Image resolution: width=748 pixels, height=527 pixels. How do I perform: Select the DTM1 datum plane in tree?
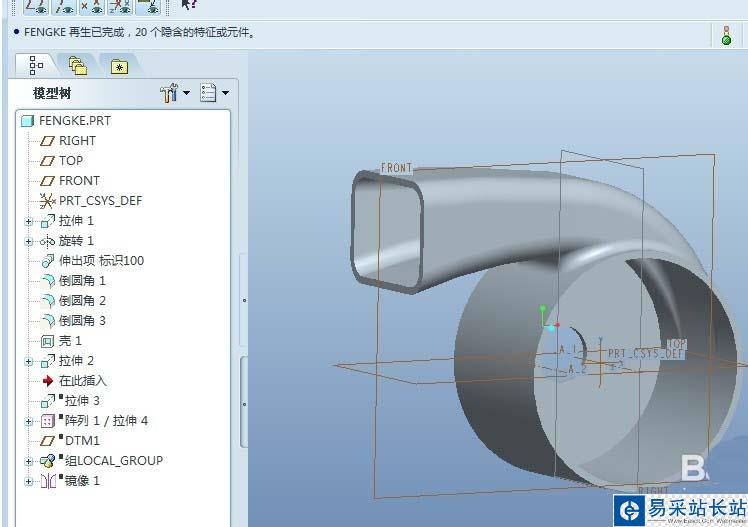pyautogui.click(x=82, y=441)
